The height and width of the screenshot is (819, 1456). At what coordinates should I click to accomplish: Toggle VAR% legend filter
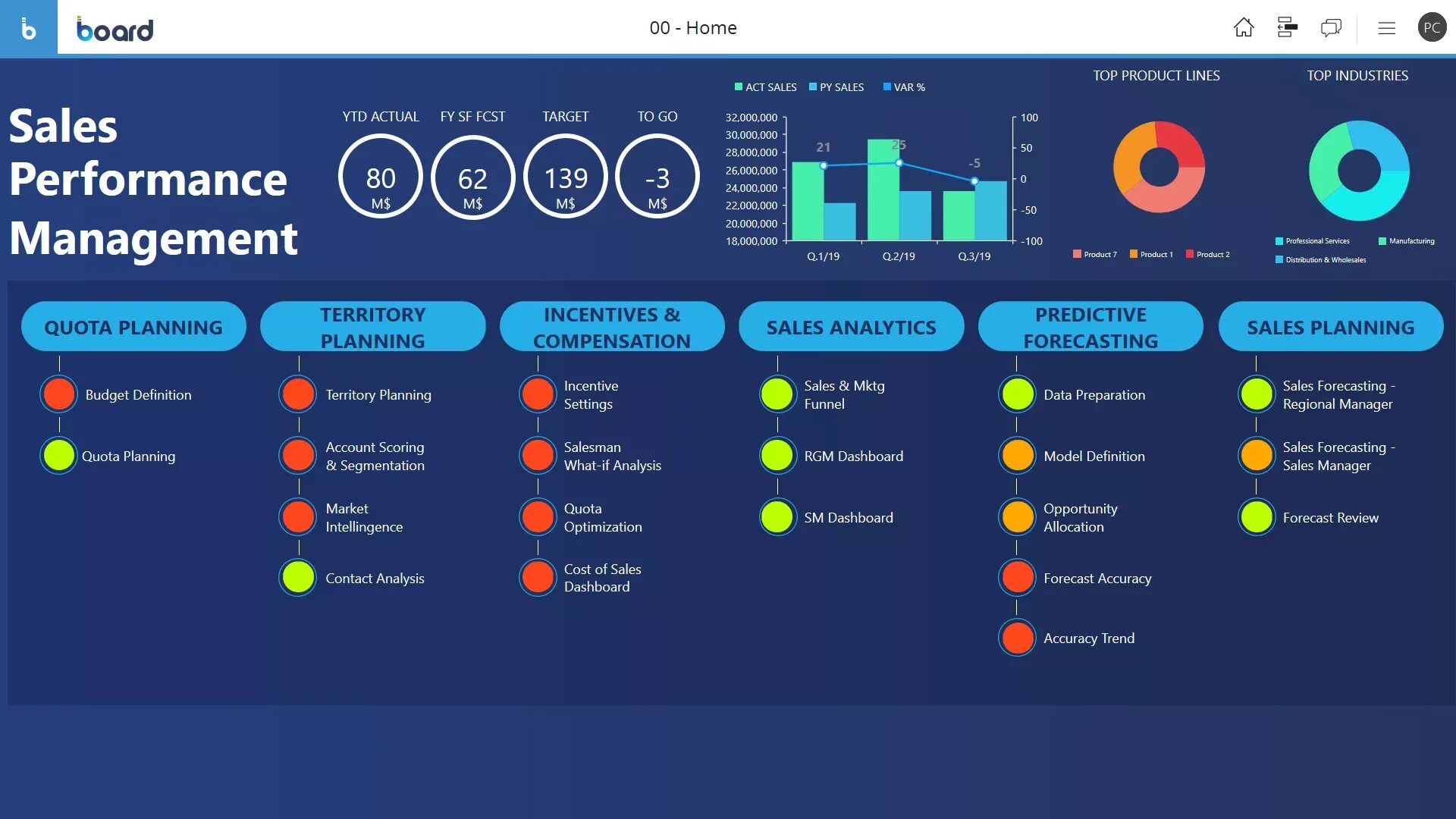904,87
